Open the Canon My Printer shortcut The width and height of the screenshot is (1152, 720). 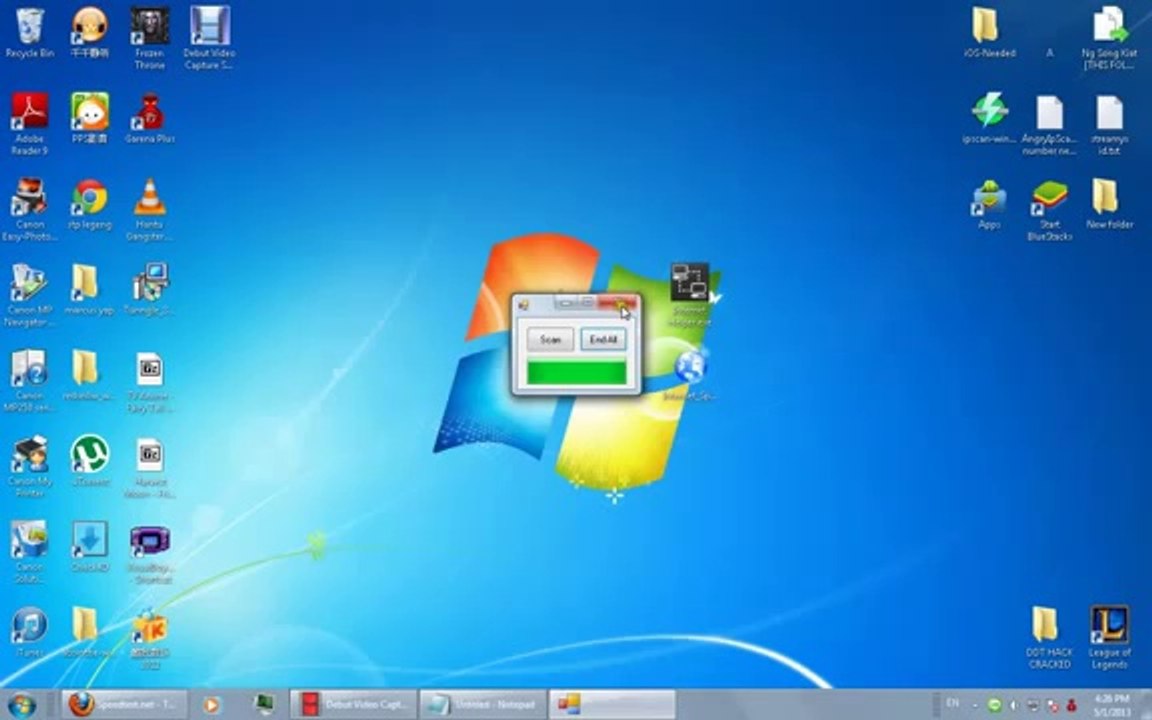tap(29, 467)
